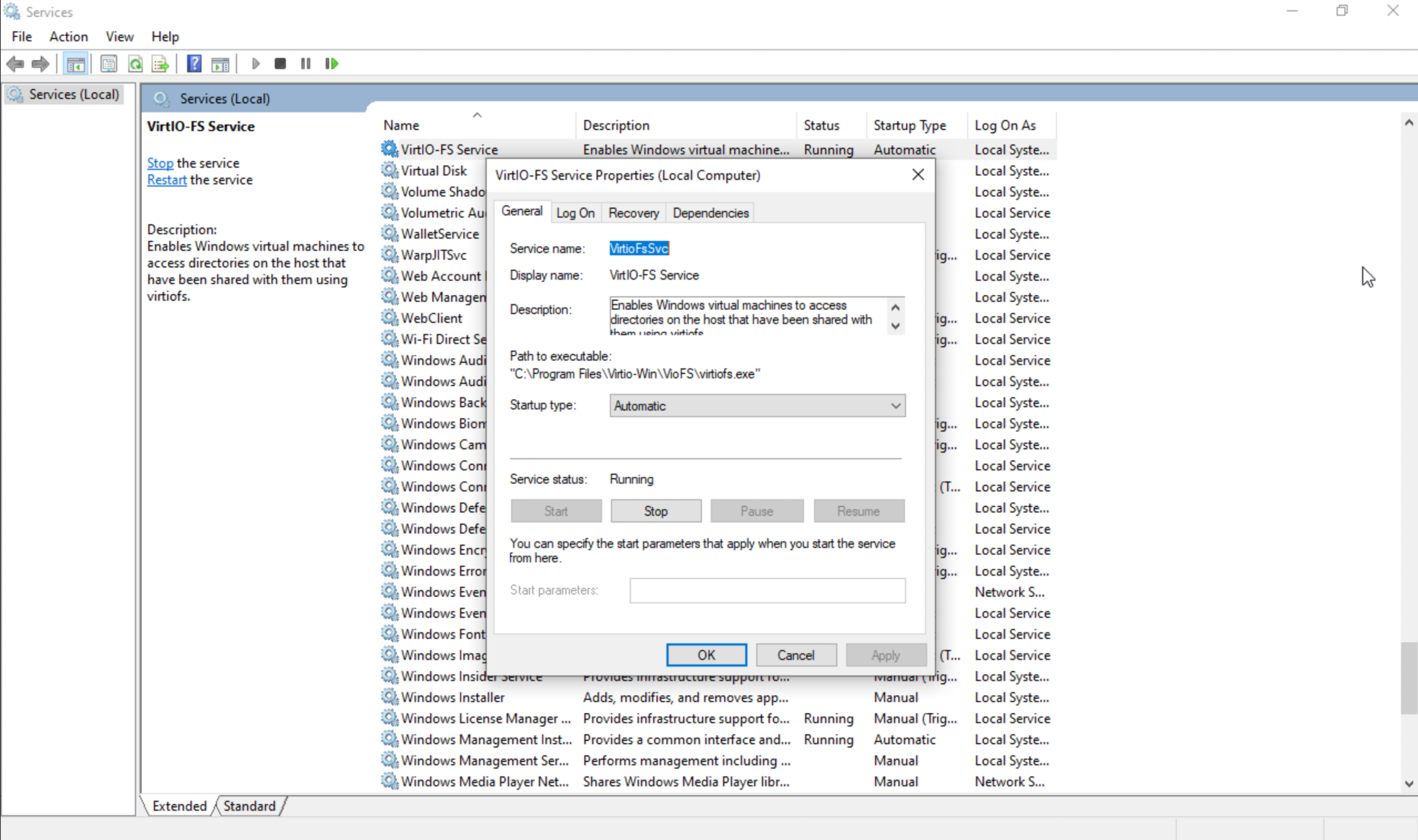1418x840 pixels.
Task: Open the Action menu
Action: (x=68, y=36)
